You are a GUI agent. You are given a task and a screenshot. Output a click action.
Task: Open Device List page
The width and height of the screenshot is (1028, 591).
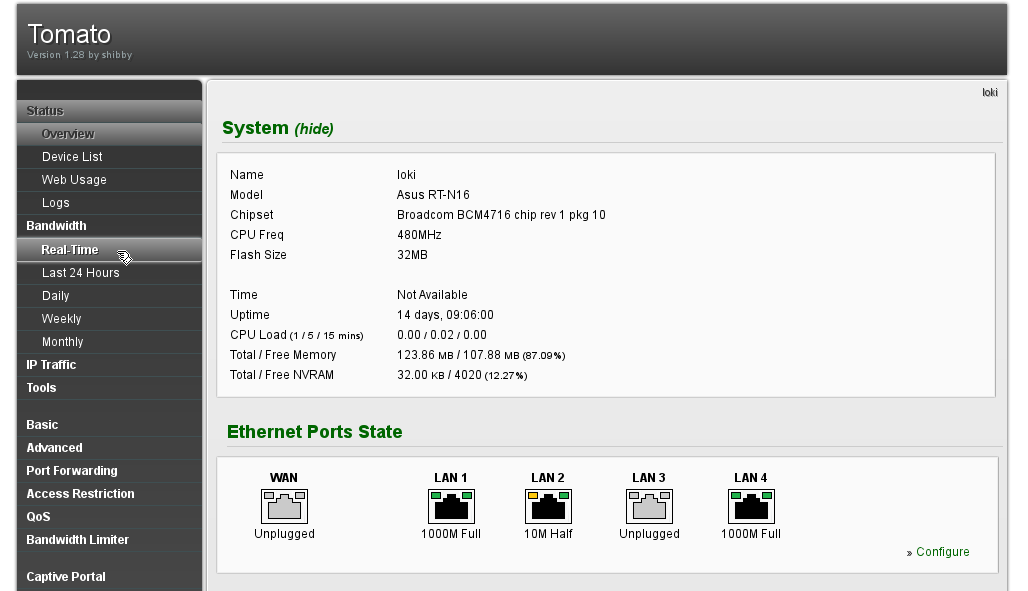109,157
